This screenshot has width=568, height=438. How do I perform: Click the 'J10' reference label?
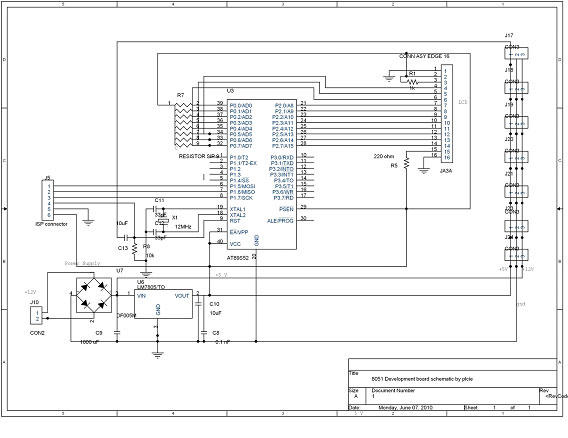34,302
